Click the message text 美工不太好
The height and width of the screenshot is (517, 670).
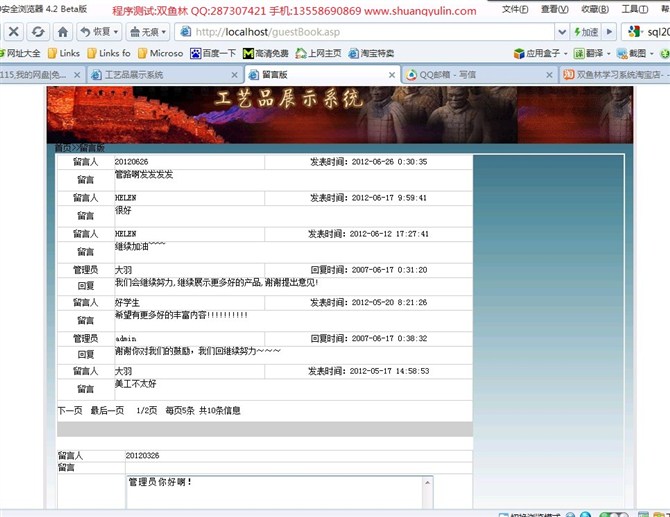(x=135, y=384)
